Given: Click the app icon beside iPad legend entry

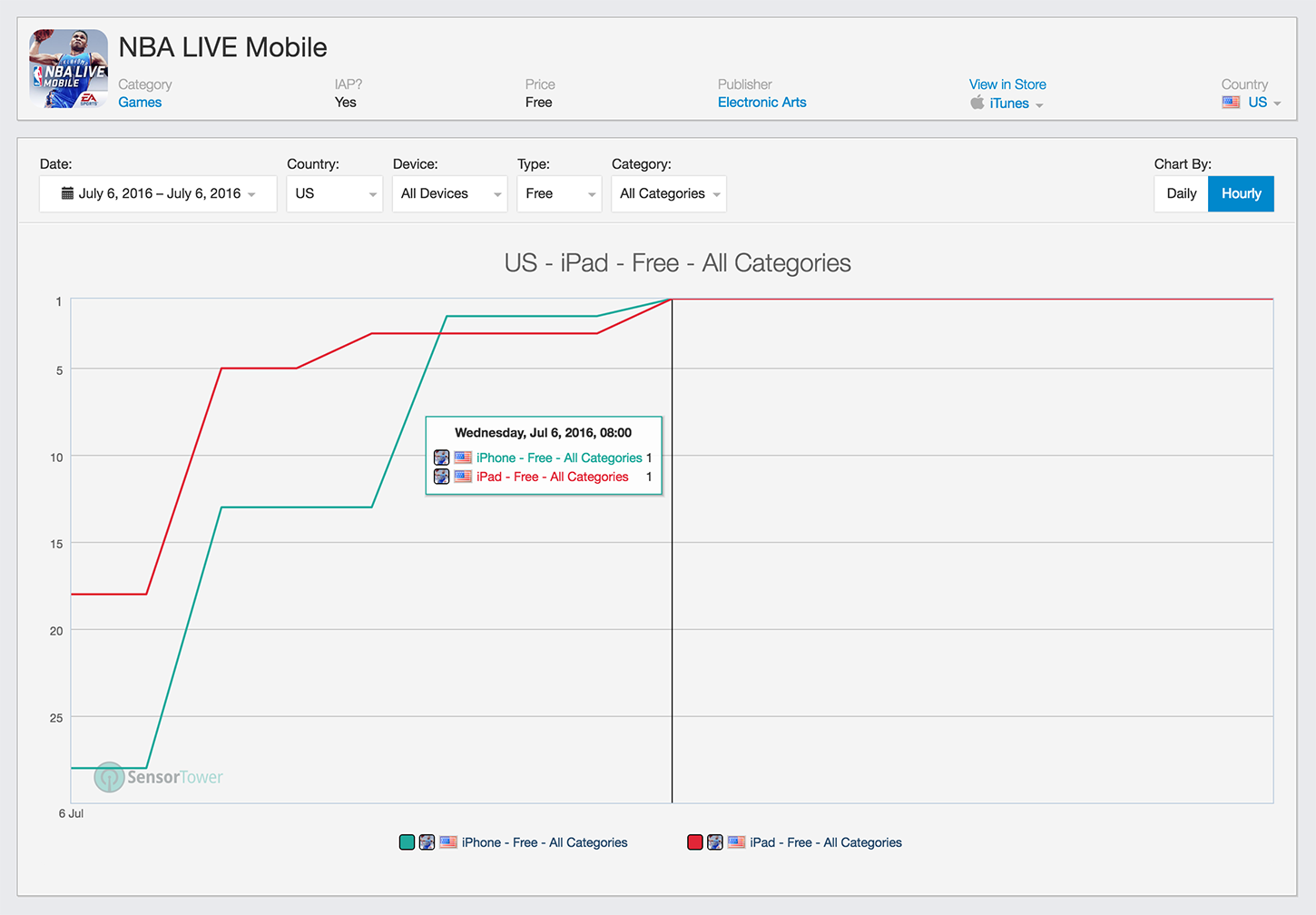Looking at the screenshot, I should click(x=715, y=842).
